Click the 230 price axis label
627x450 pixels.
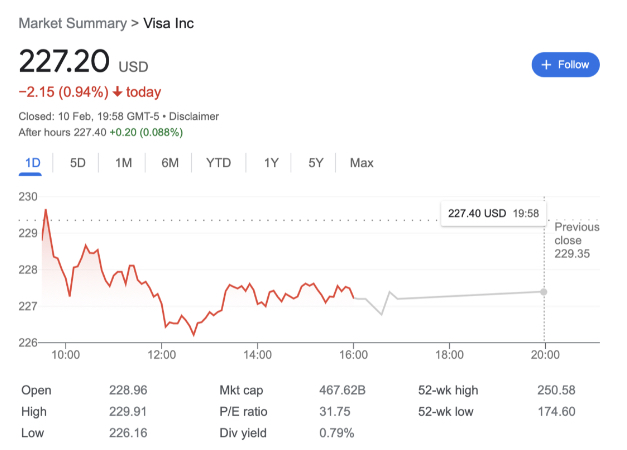tap(28, 197)
